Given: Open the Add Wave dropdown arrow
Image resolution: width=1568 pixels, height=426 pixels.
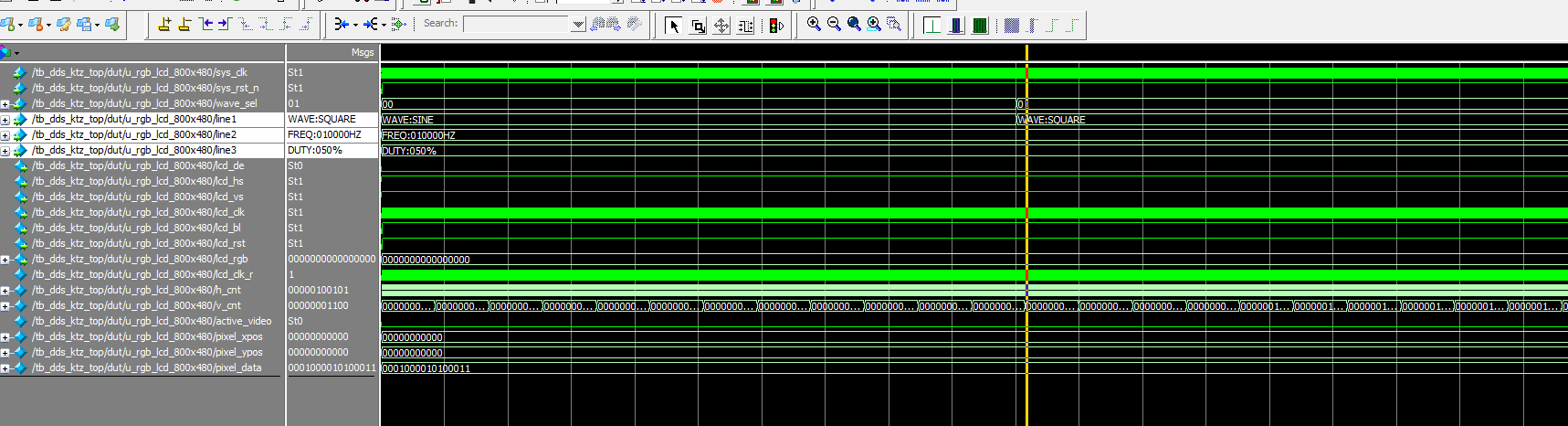Looking at the screenshot, I should (20, 25).
